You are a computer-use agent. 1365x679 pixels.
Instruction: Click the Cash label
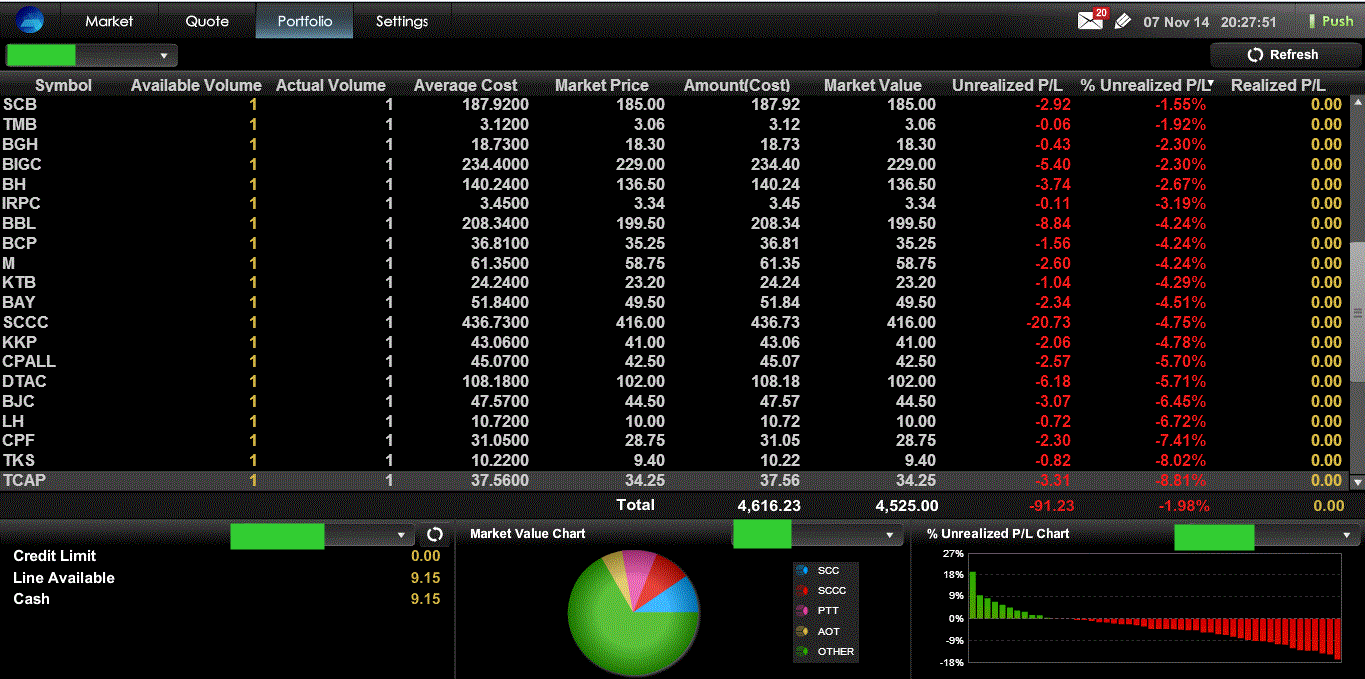pyautogui.click(x=31, y=599)
